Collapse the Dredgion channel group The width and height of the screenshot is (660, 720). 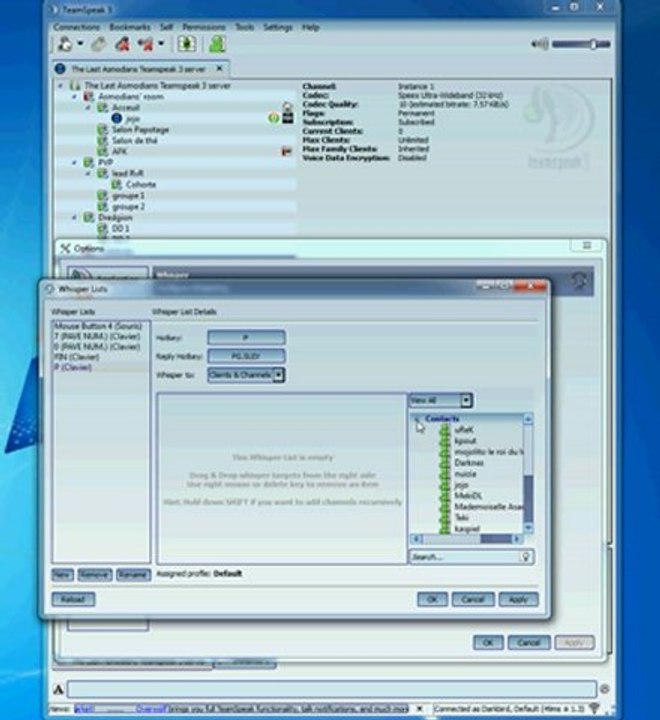(x=74, y=218)
